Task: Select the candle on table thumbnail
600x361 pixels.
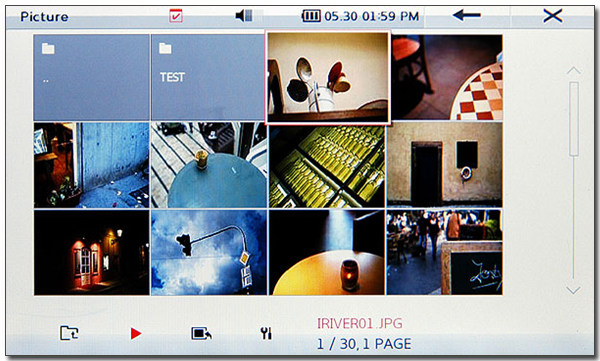Action: click(327, 252)
